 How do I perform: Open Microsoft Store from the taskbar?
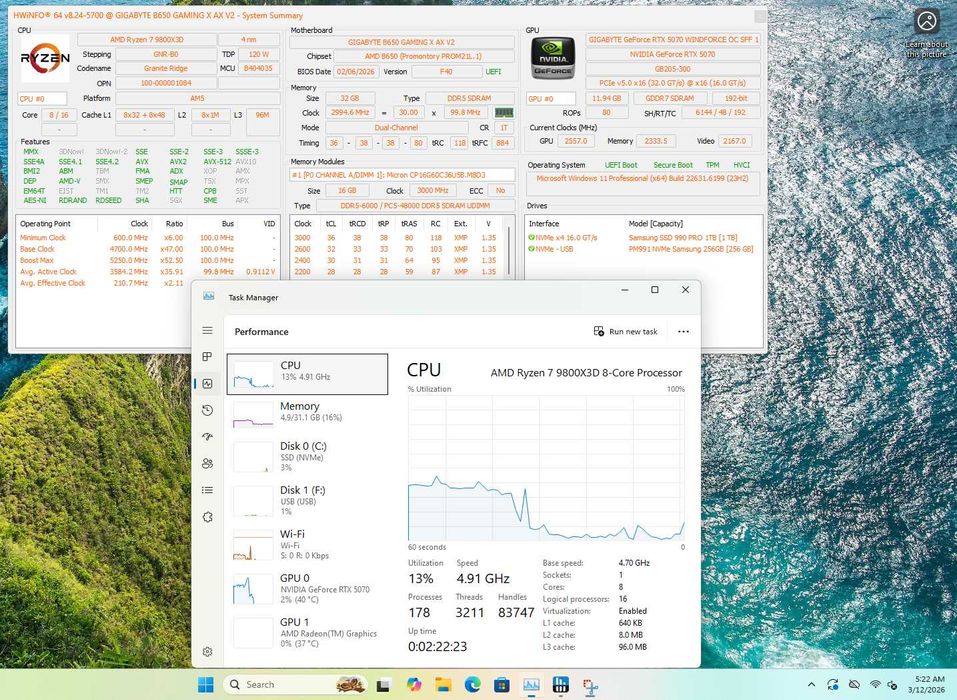coord(502,685)
